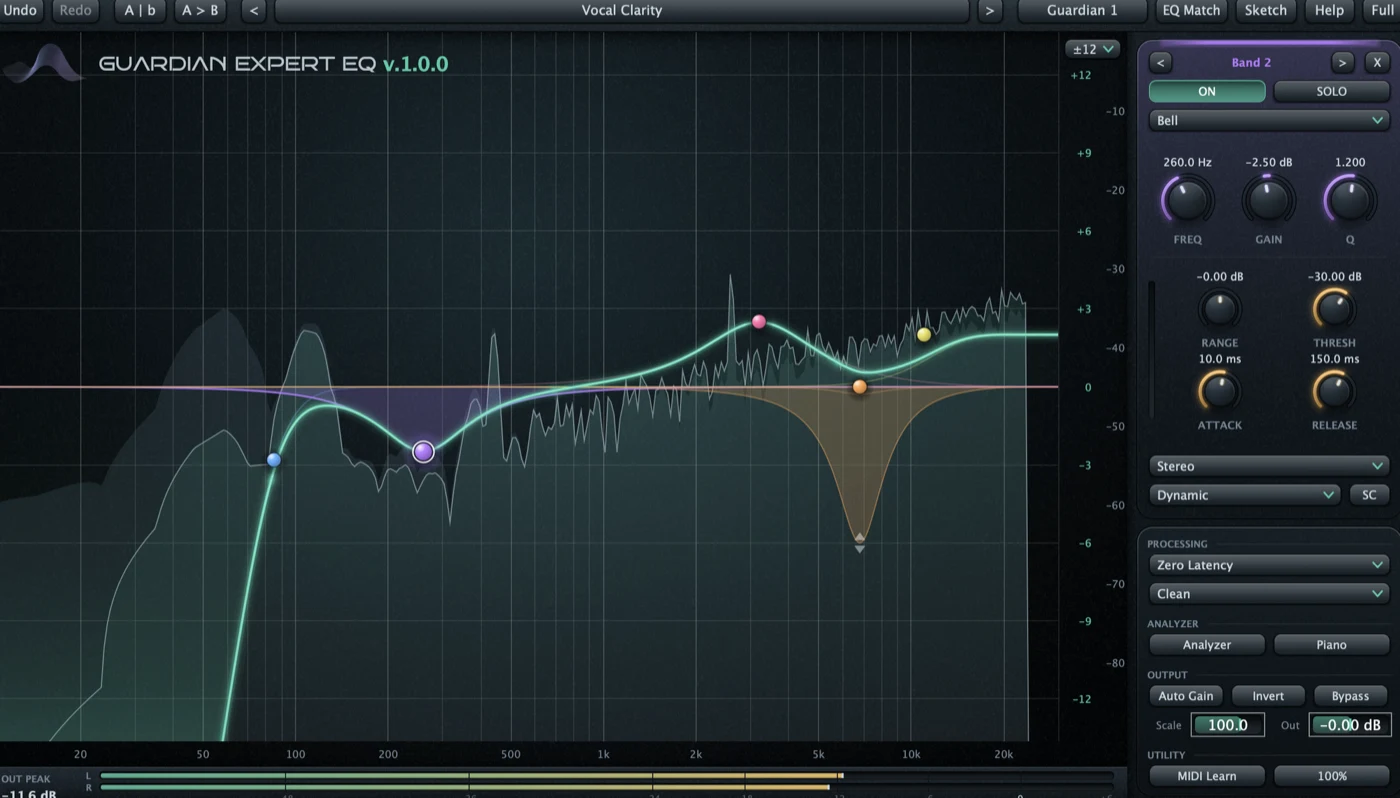
Task: Click the ATTACK knob
Action: click(x=1219, y=391)
